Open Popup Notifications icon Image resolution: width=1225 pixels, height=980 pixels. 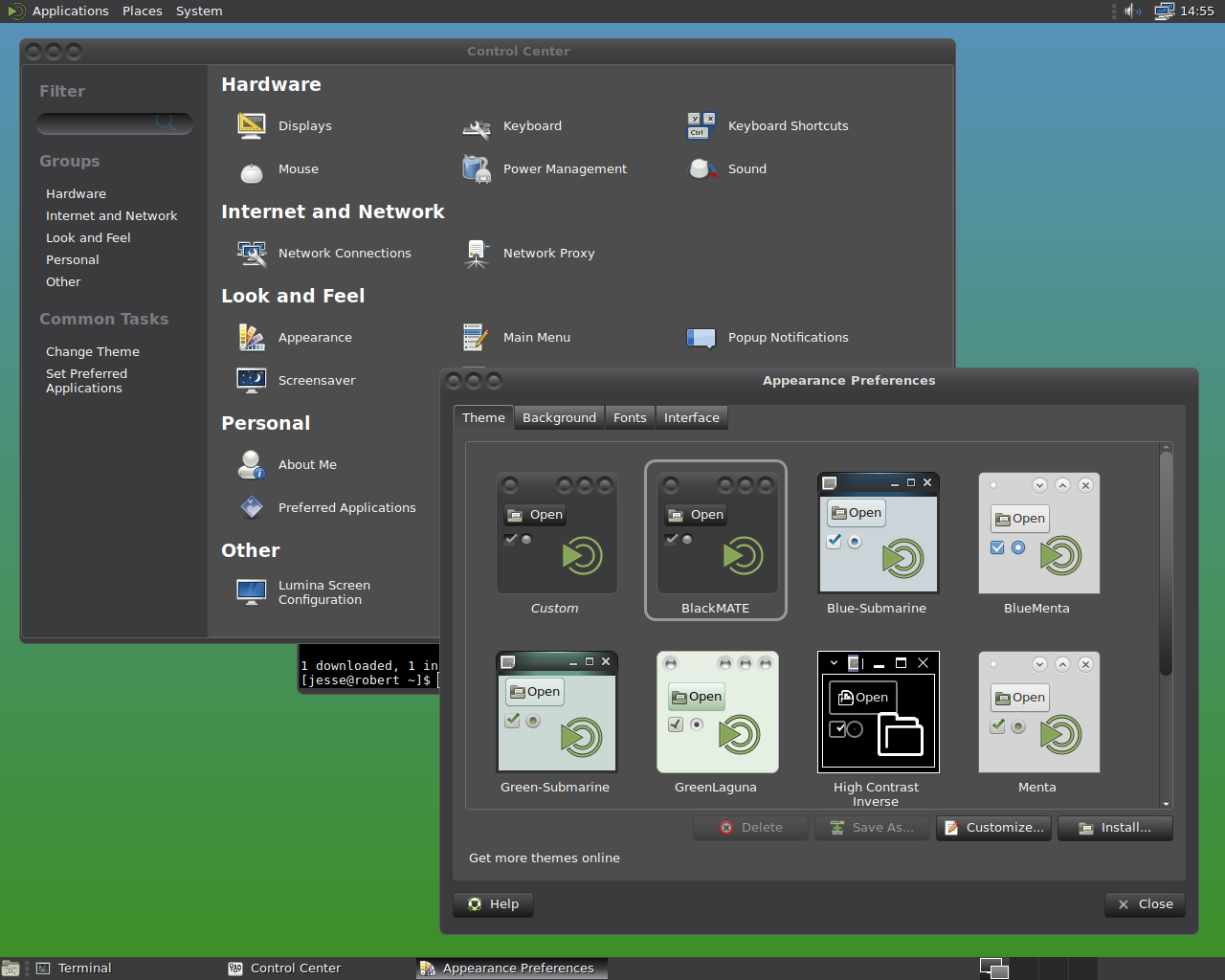tap(702, 337)
